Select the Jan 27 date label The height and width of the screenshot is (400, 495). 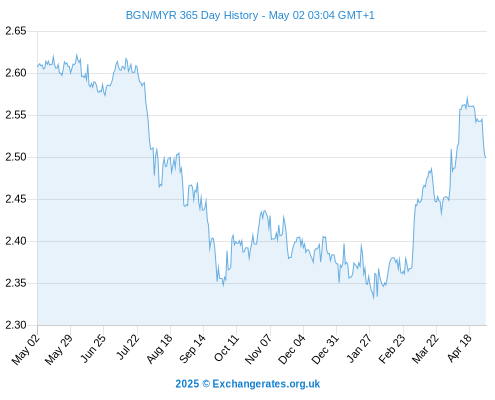(359, 349)
